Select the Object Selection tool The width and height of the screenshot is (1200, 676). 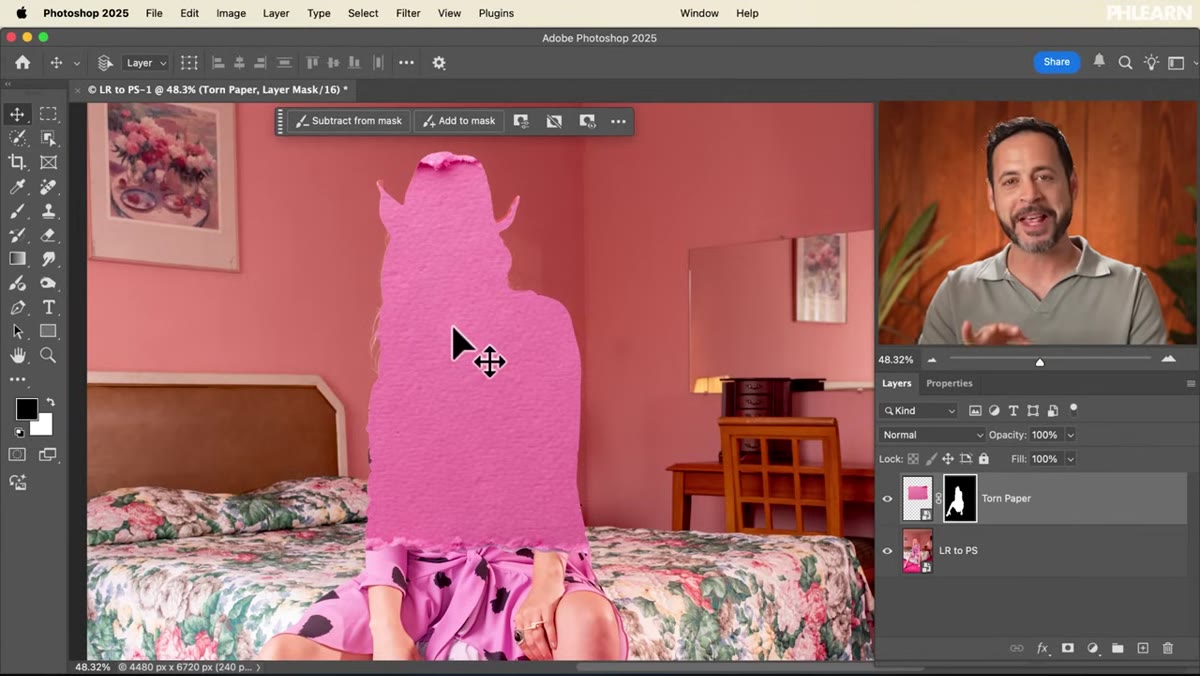48,138
